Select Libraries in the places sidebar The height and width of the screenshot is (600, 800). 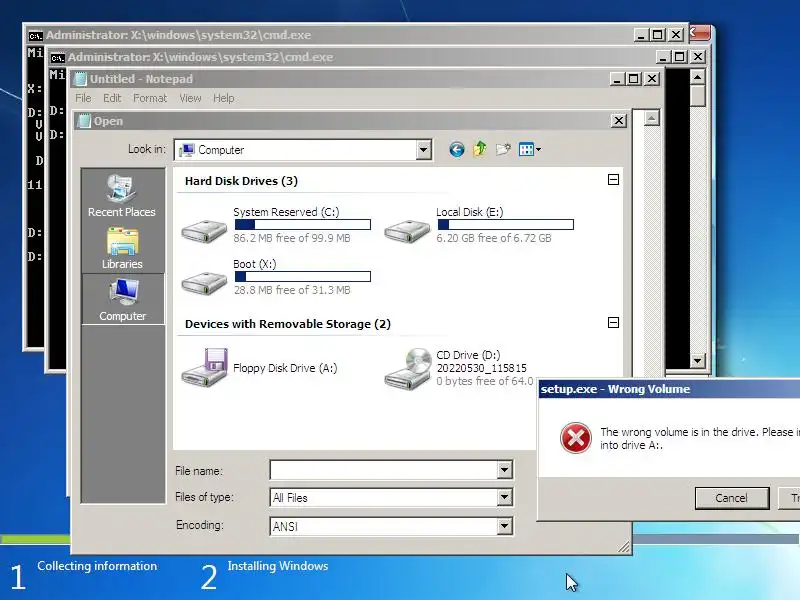pos(122,248)
